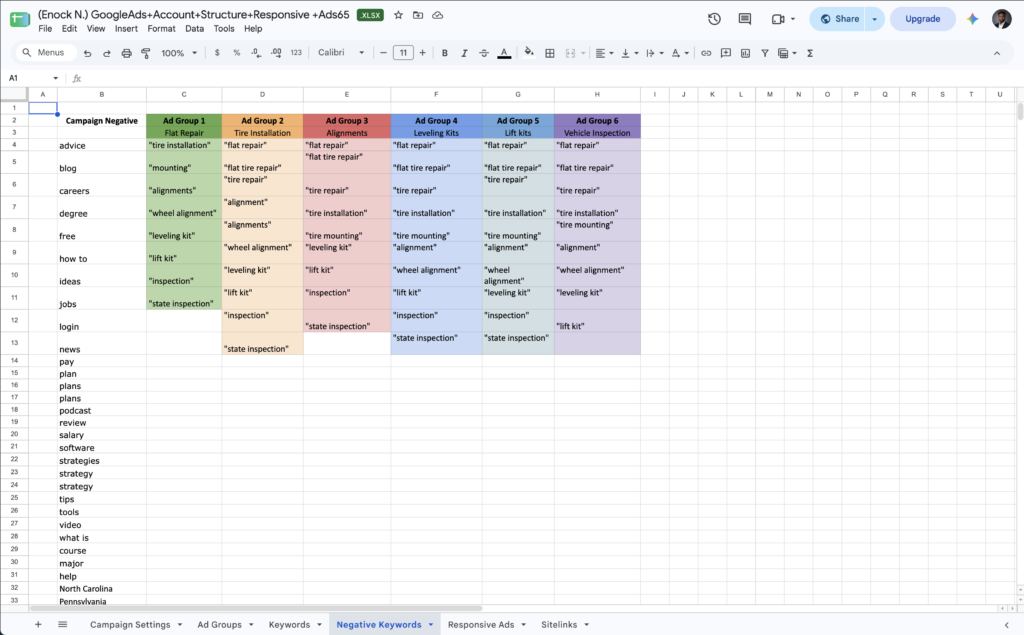Open the functions (sigma) menu
The image size is (1024, 635).
click(810, 53)
